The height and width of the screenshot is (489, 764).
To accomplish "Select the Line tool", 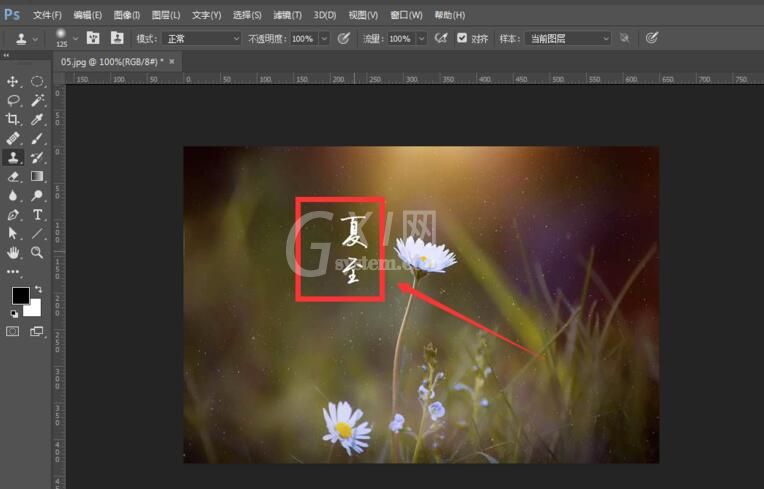I will (37, 233).
